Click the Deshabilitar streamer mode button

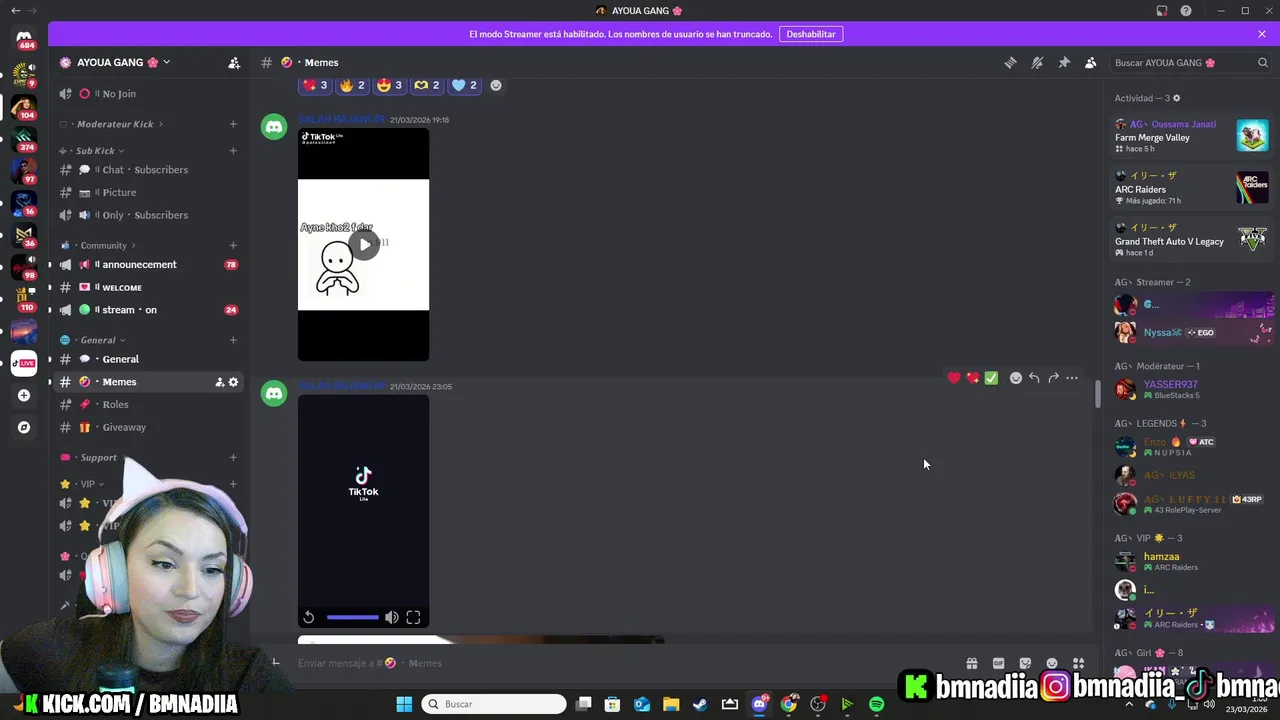pos(811,34)
